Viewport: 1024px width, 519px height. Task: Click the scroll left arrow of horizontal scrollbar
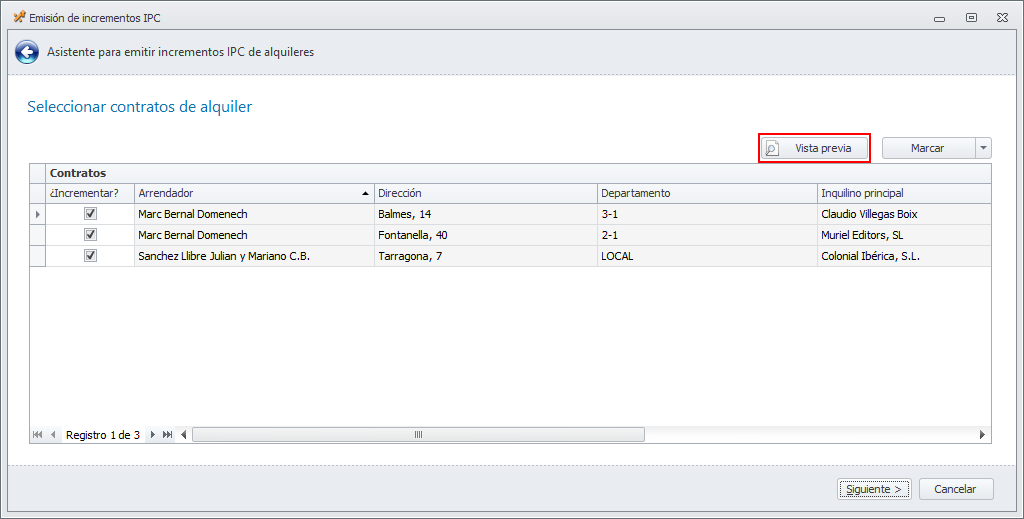[184, 435]
